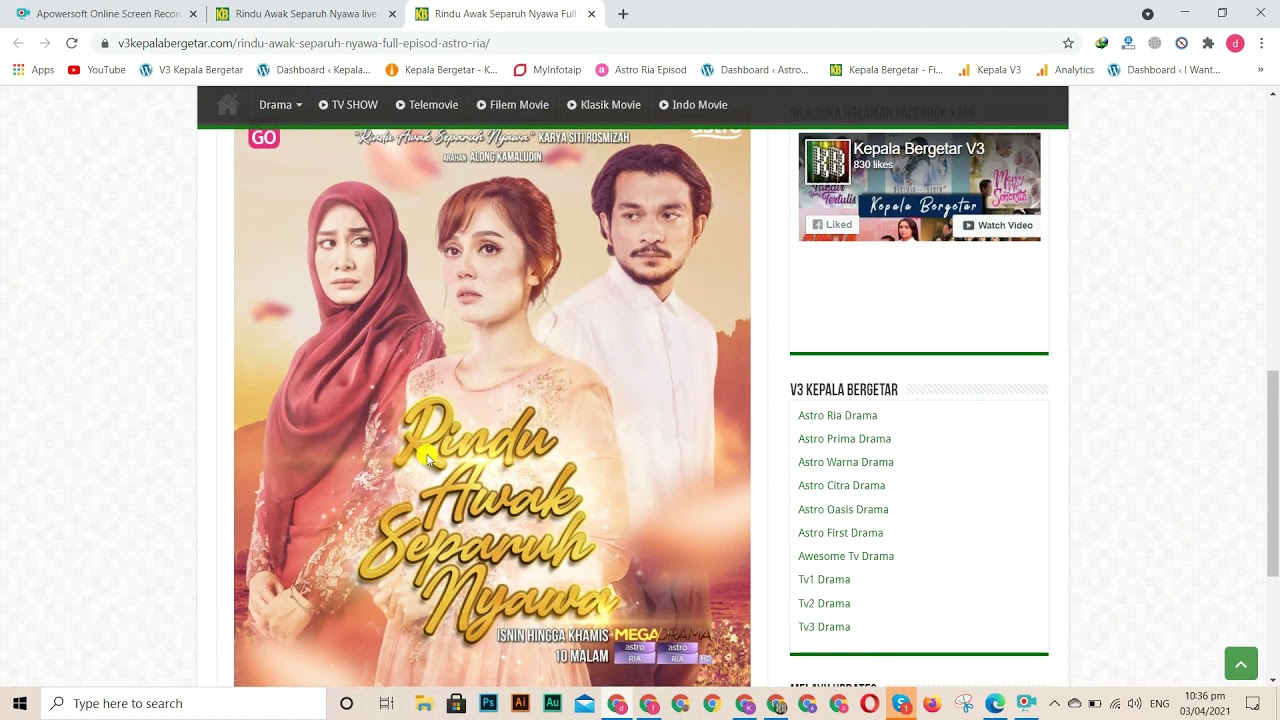Open Microsoft Store from the taskbar

tap(456, 703)
